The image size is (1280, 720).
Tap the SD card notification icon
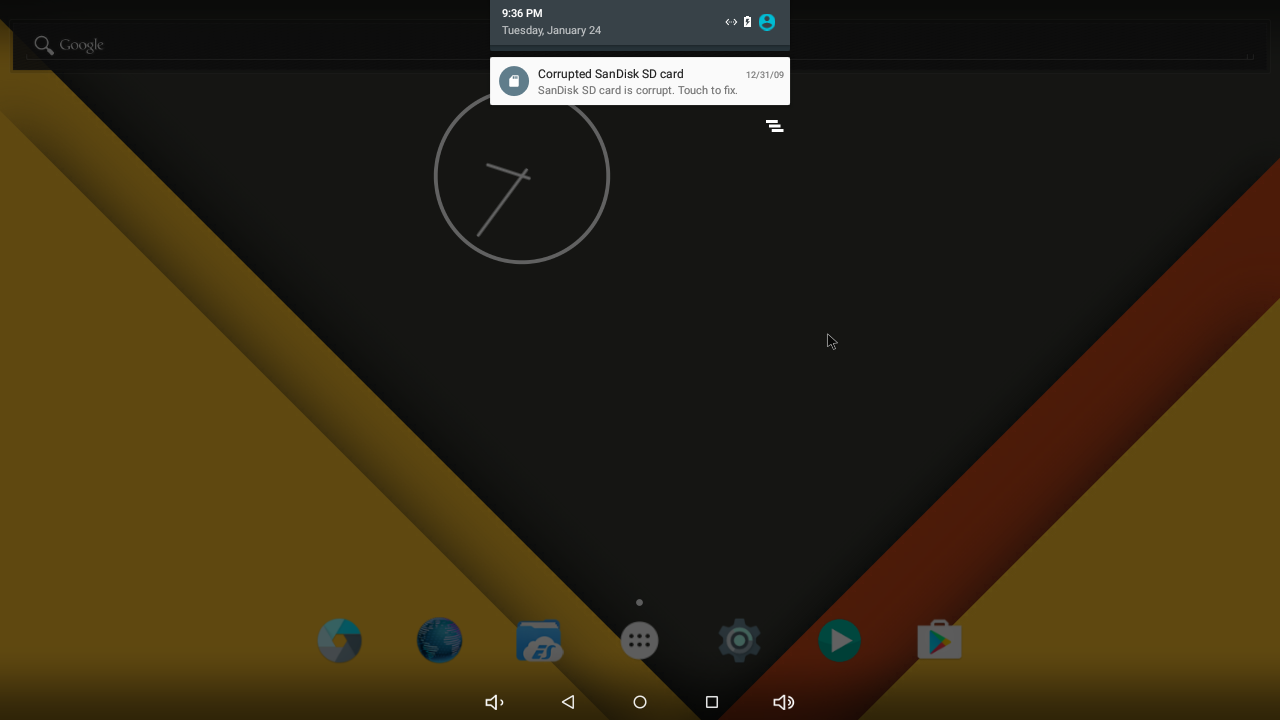pos(514,81)
